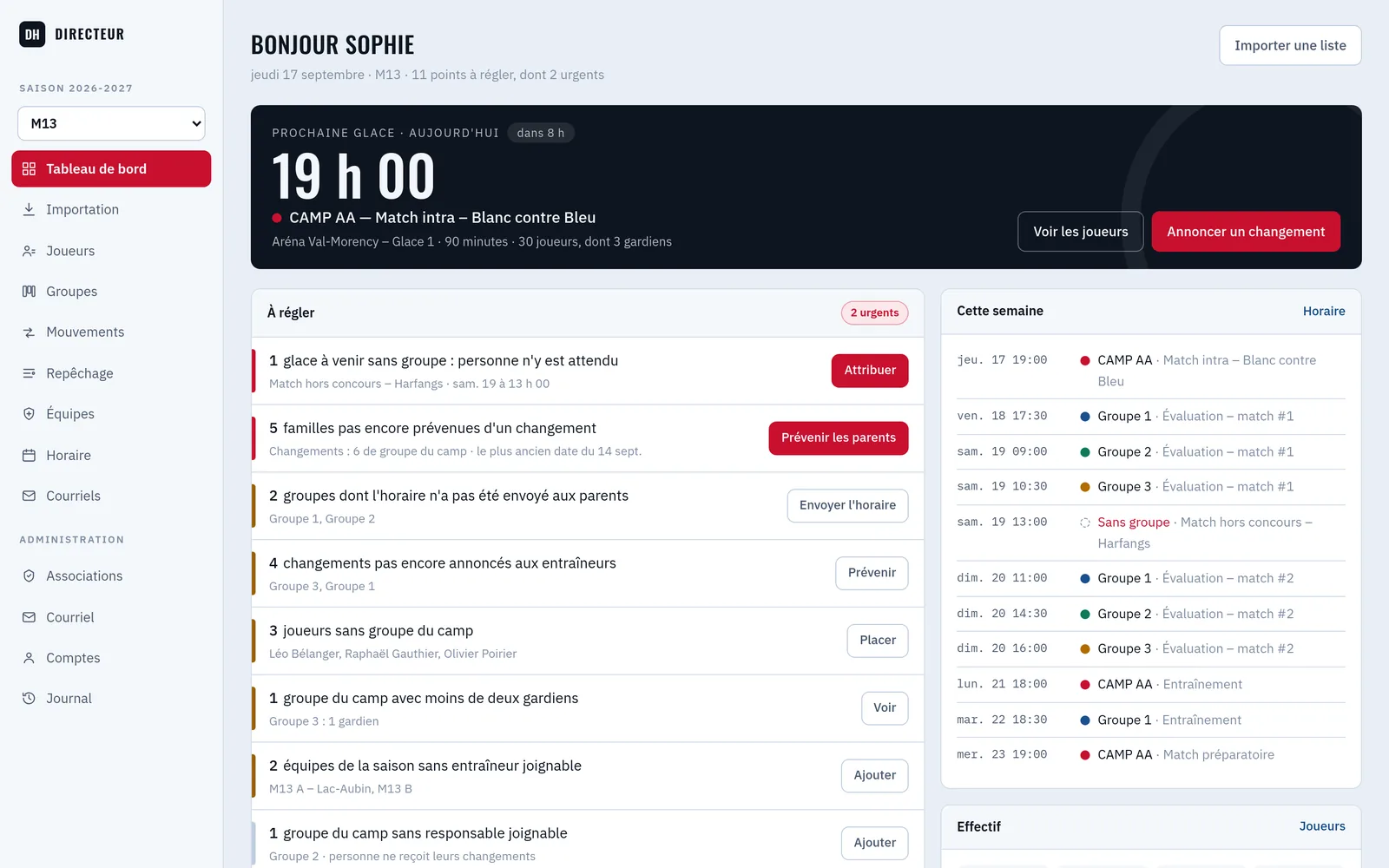The height and width of the screenshot is (868, 1389).
Task: Open Équipes via its shield icon
Action: (29, 414)
